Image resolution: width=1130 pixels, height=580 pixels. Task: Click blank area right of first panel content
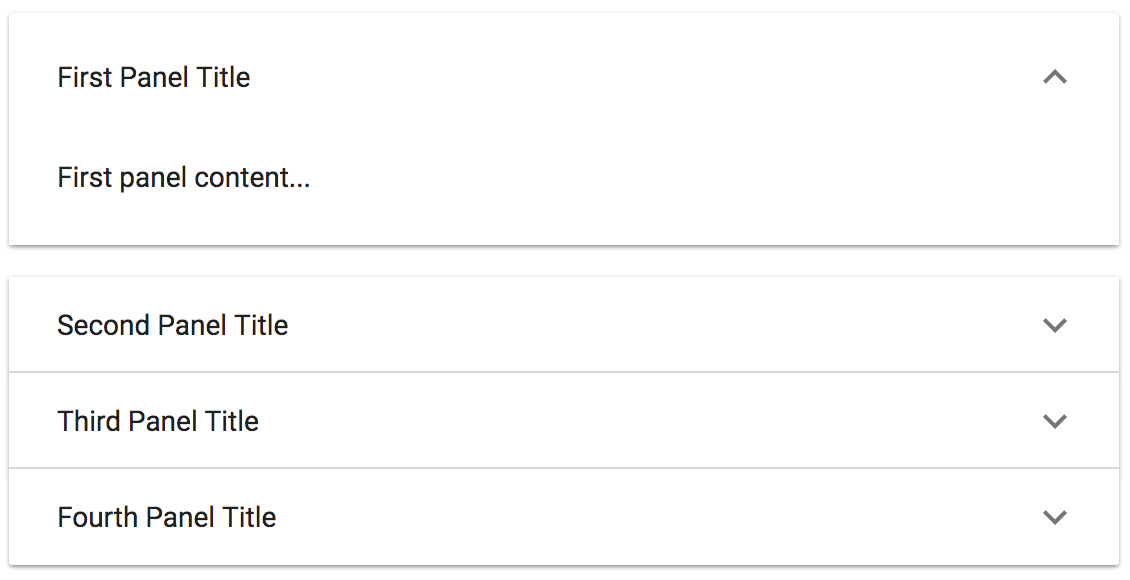pyautogui.click(x=700, y=179)
